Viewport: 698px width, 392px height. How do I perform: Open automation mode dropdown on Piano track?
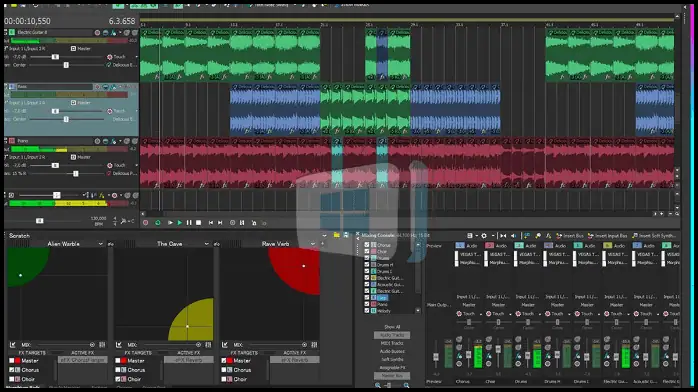pyautogui.click(x=136, y=166)
